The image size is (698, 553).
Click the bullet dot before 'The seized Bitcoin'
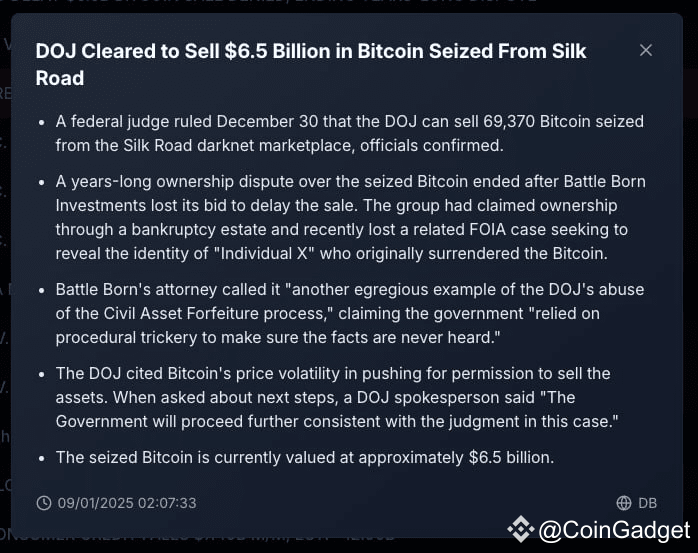(x=42, y=458)
